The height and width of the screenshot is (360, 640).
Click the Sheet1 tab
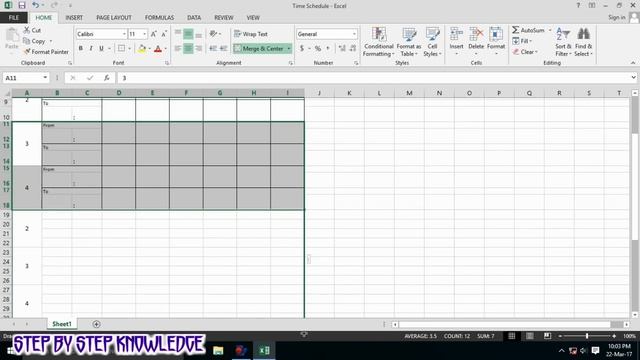(62, 324)
